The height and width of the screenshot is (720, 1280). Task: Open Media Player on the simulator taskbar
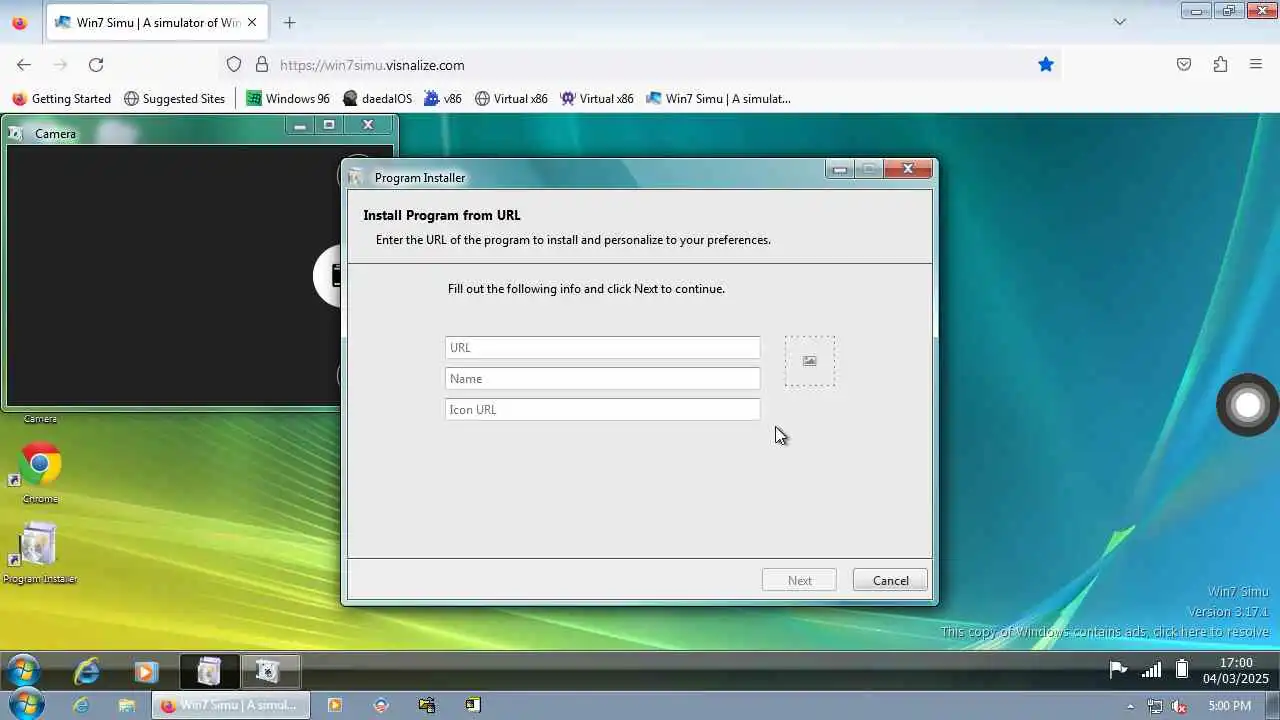coord(146,672)
